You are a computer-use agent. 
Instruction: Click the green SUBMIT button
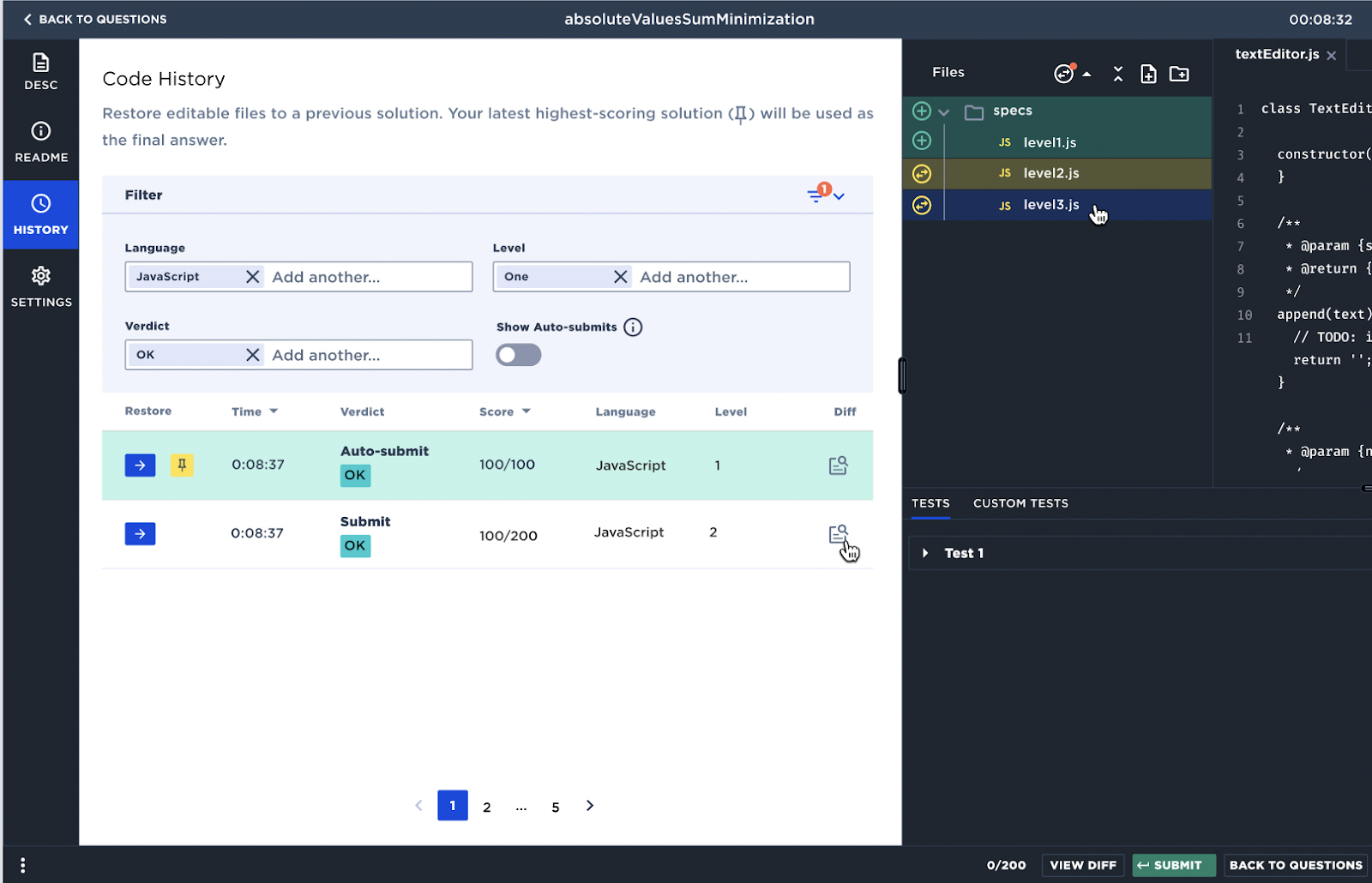coord(1174,865)
